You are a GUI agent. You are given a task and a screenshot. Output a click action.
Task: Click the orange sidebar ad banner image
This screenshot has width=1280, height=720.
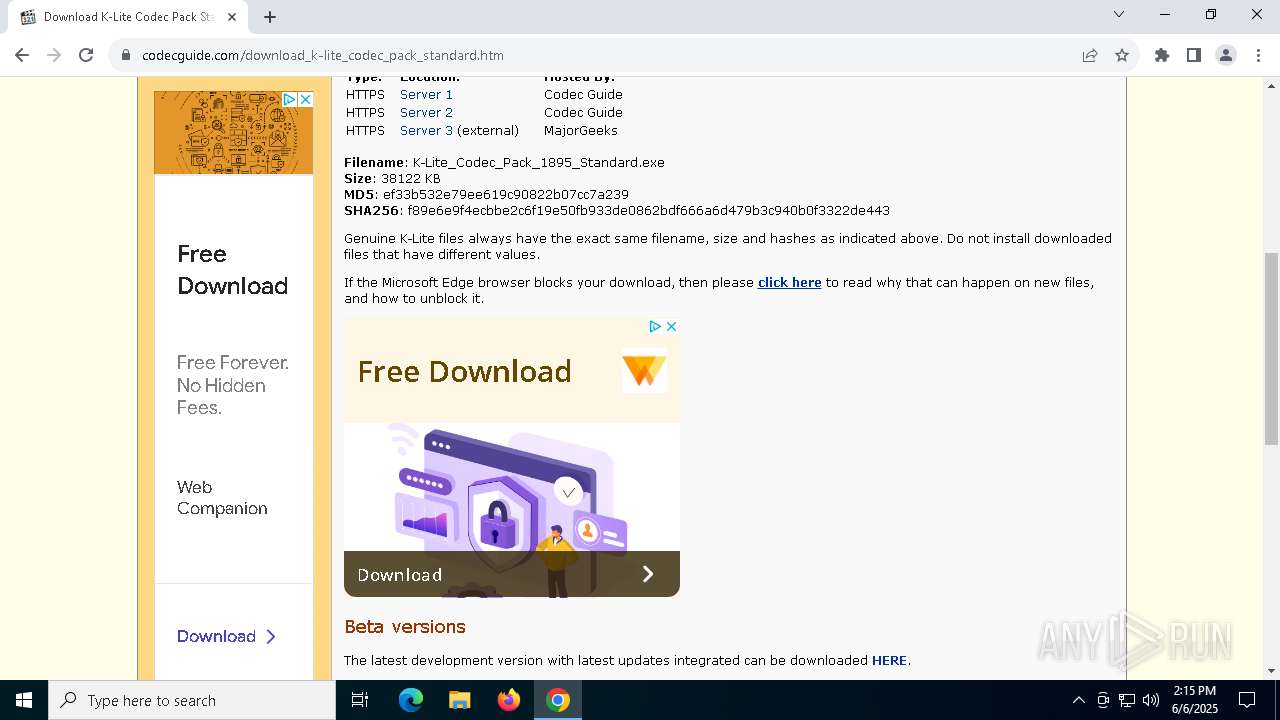point(233,132)
